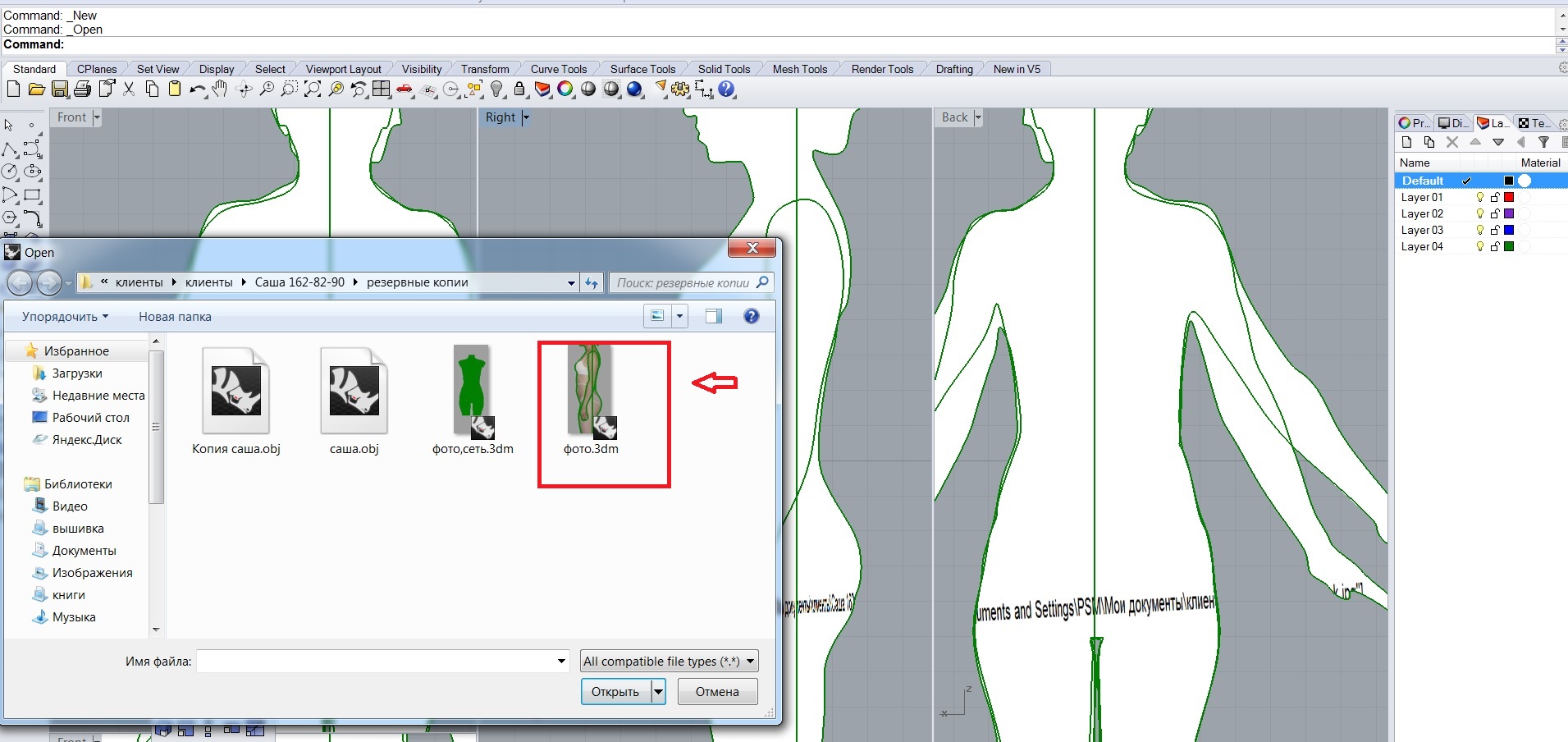
Task: Click the color wheel Object Properties icon
Action: click(x=565, y=89)
